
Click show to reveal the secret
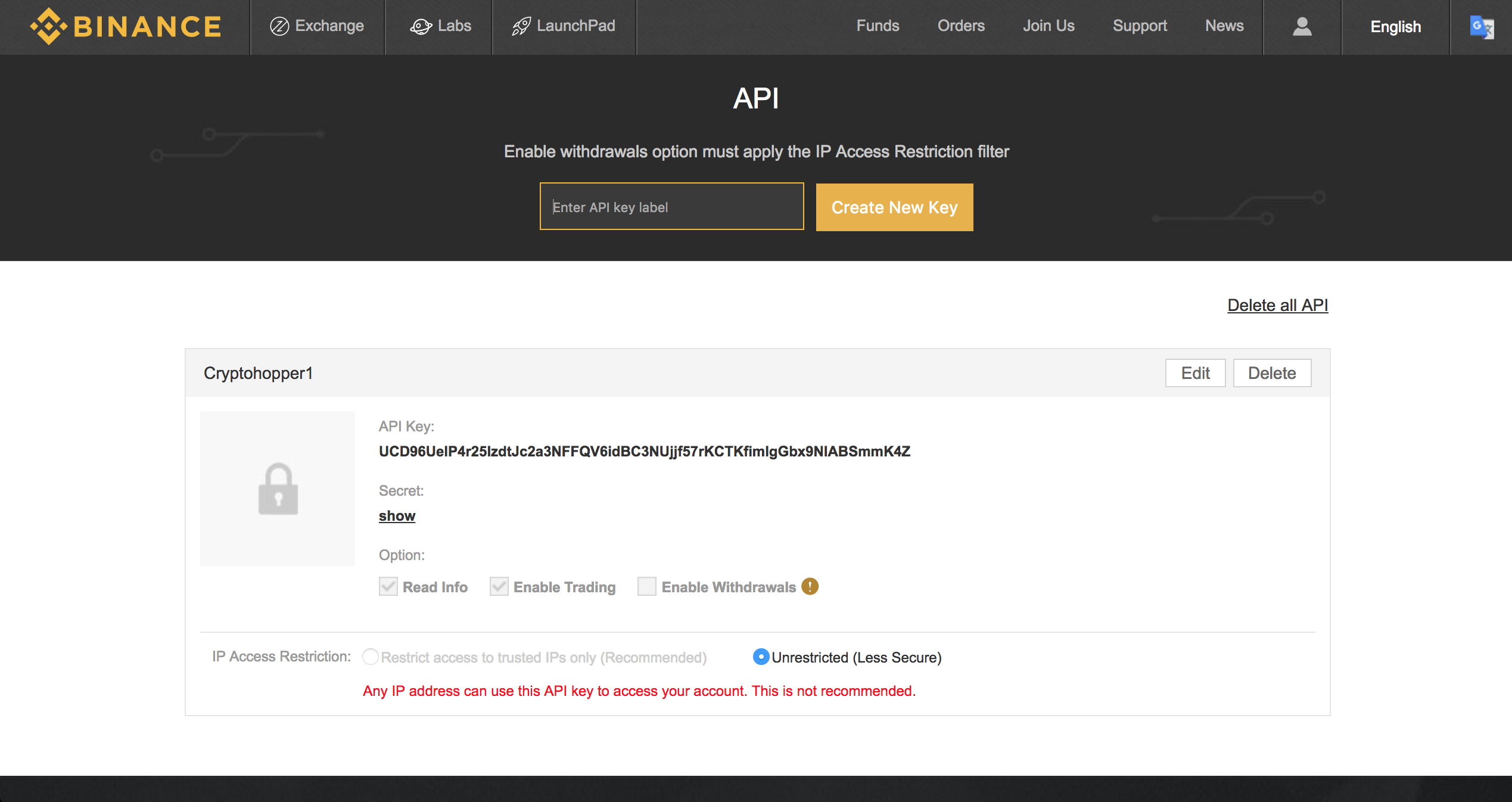(397, 516)
